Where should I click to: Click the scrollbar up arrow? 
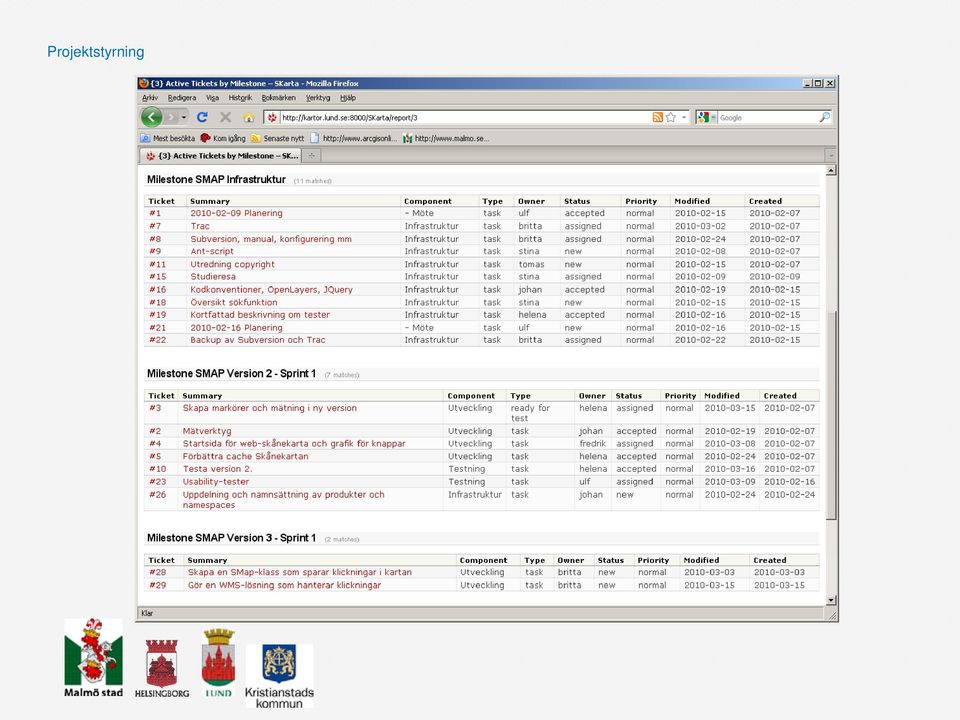pos(831,170)
